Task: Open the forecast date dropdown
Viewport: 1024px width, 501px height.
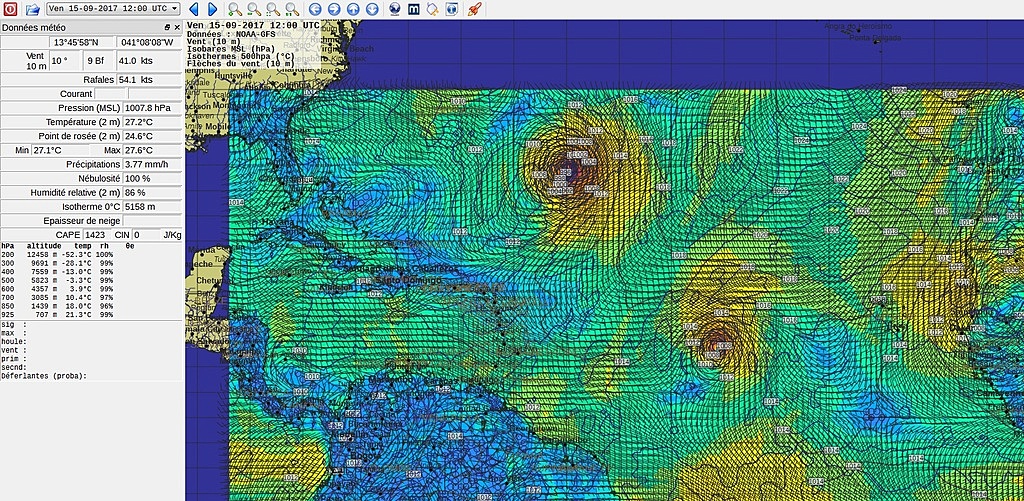Action: coord(113,9)
